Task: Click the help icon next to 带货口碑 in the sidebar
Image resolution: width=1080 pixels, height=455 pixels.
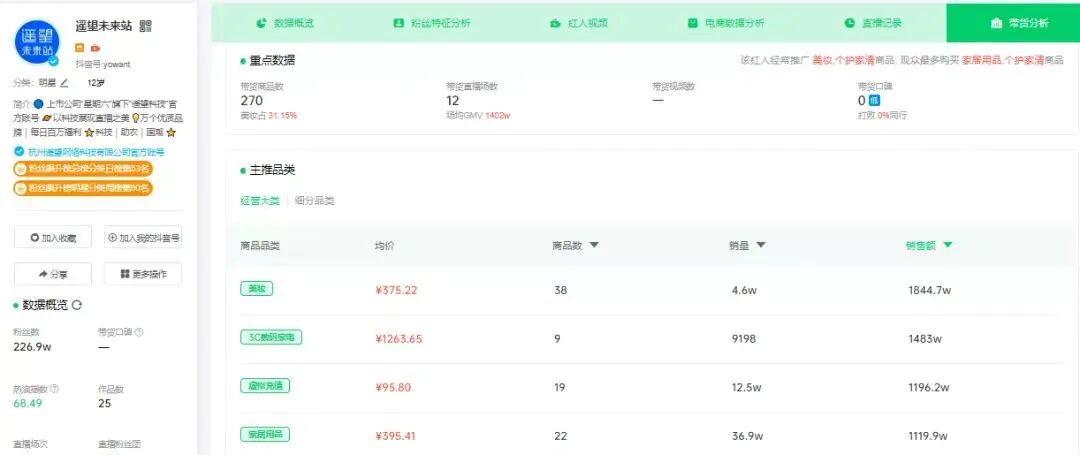Action: pos(139,332)
